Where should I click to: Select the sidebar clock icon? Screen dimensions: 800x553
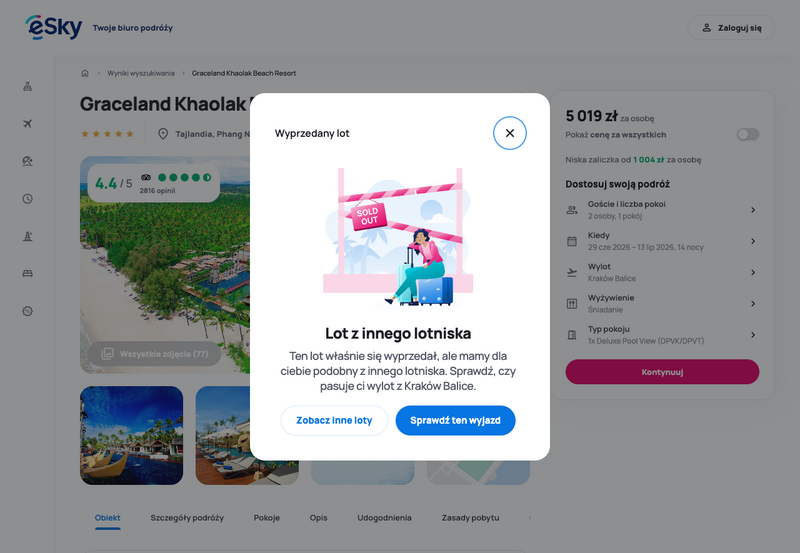coord(28,198)
